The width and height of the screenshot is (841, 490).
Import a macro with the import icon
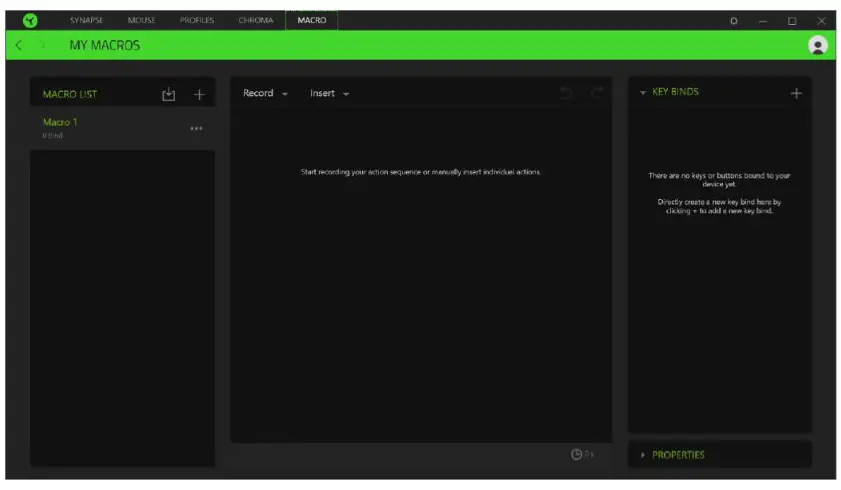point(168,94)
